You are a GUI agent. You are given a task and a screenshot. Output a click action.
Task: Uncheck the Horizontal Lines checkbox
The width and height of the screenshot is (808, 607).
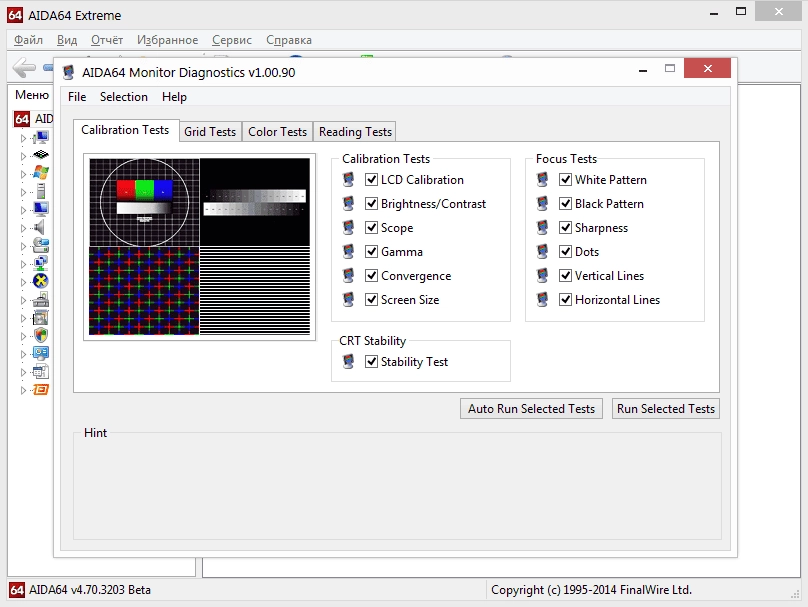[x=565, y=299]
